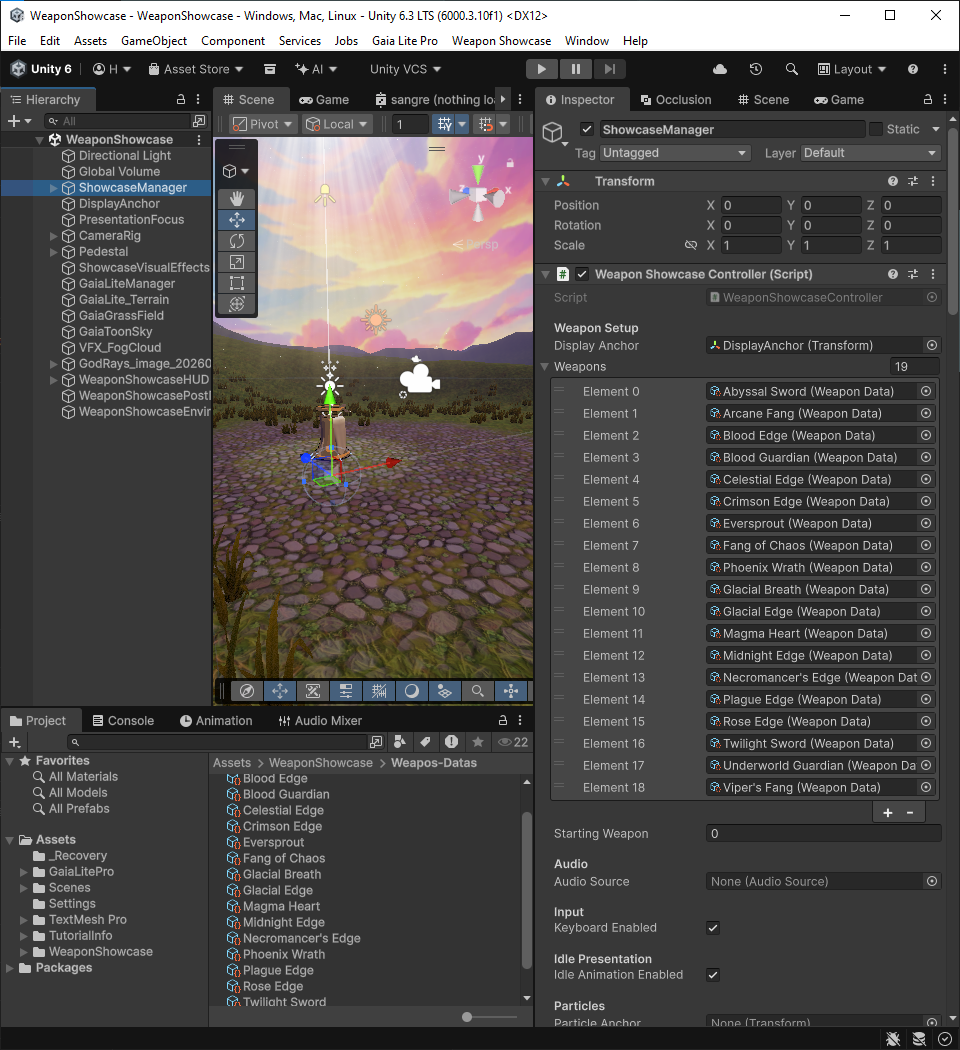Open the Unity VCS dropdown
The height and width of the screenshot is (1050, 960).
[x=405, y=69]
